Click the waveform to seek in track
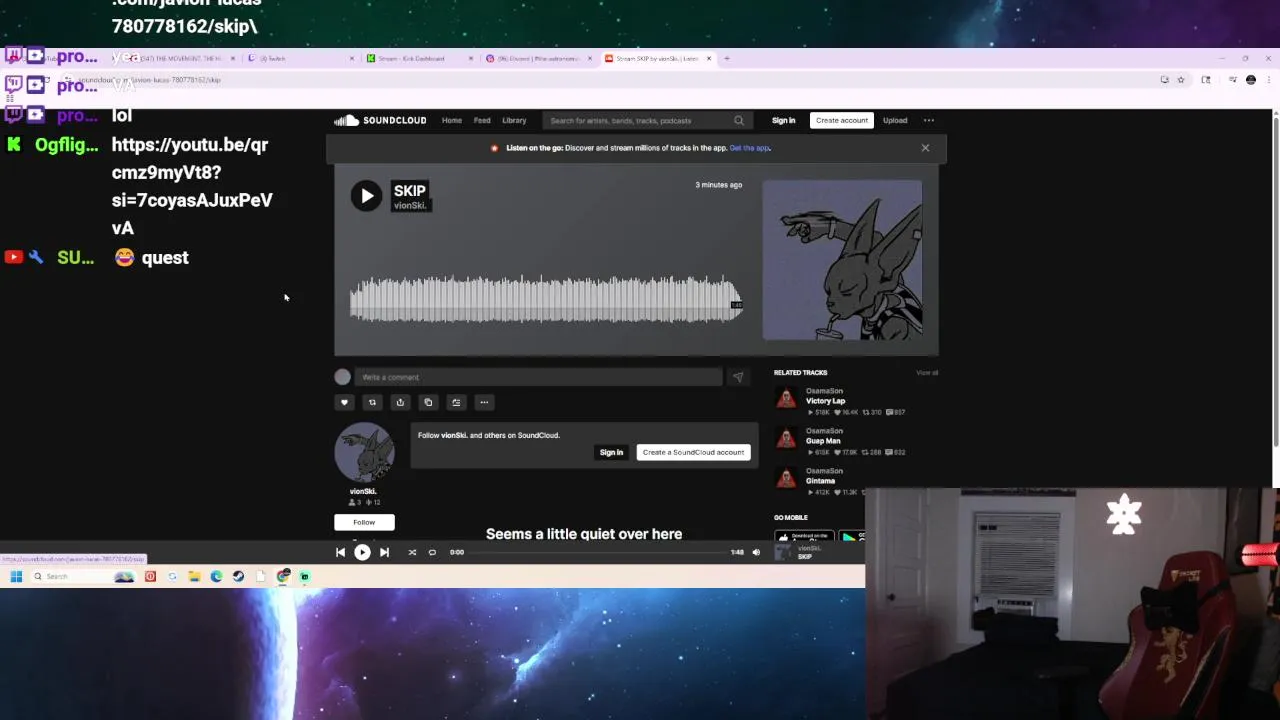This screenshot has width=1280, height=720. pos(545,298)
